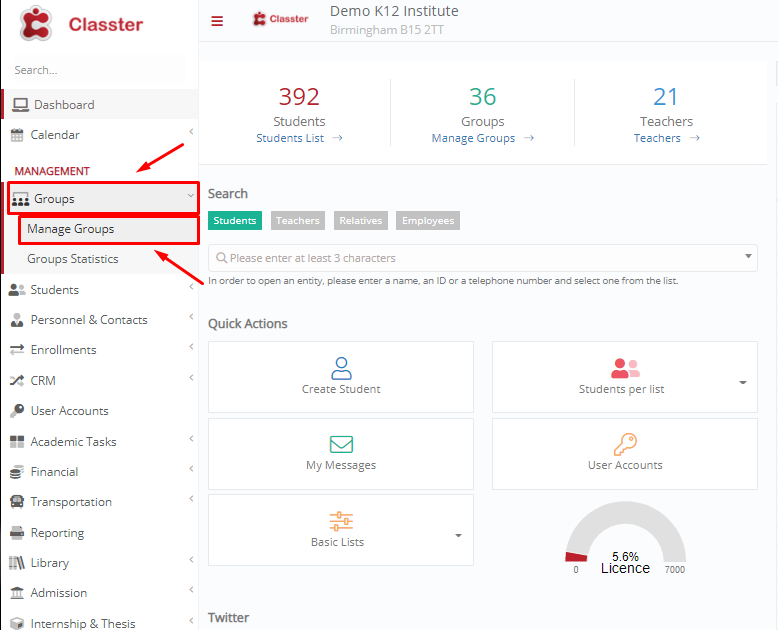Click the Students sidebar icon

click(x=17, y=290)
